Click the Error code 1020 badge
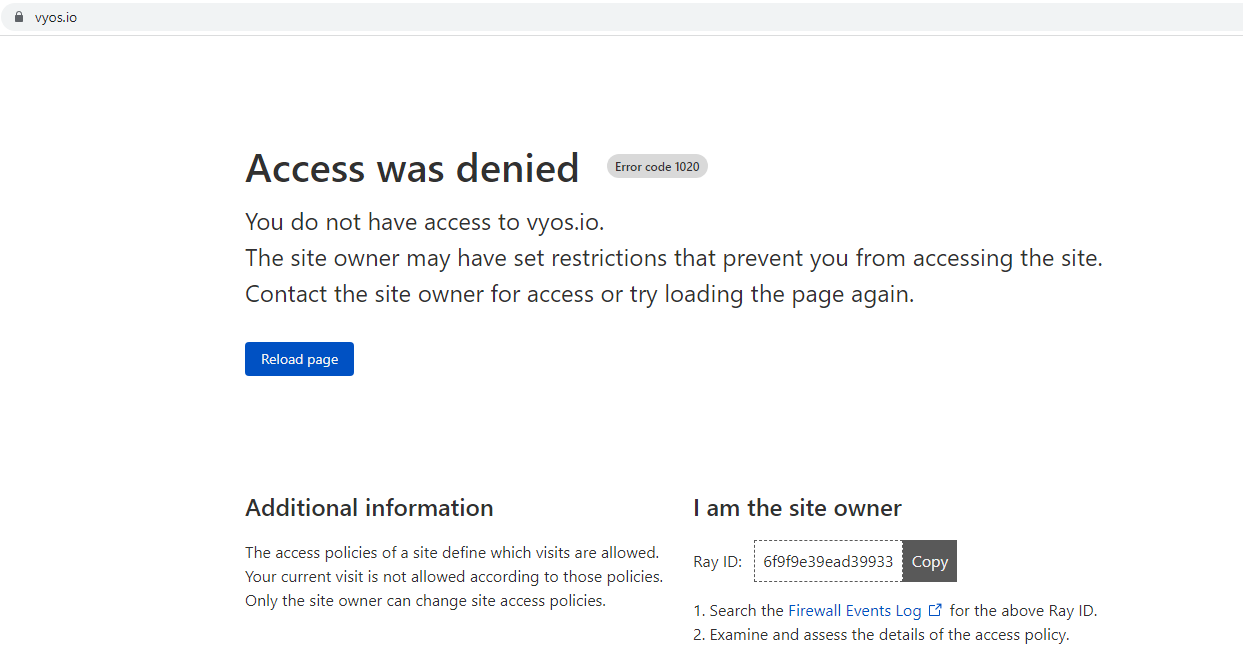The image size is (1243, 661). pos(657,167)
